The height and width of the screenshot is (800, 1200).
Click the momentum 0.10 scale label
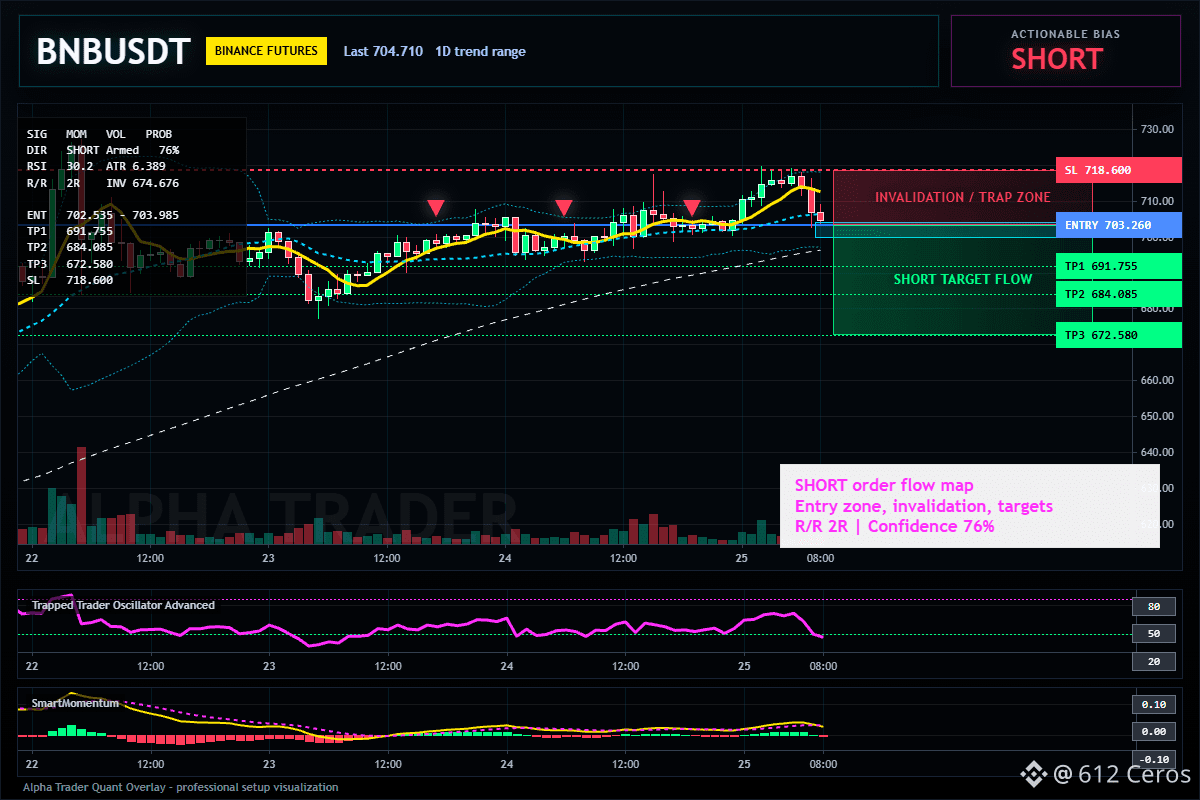tap(1153, 704)
